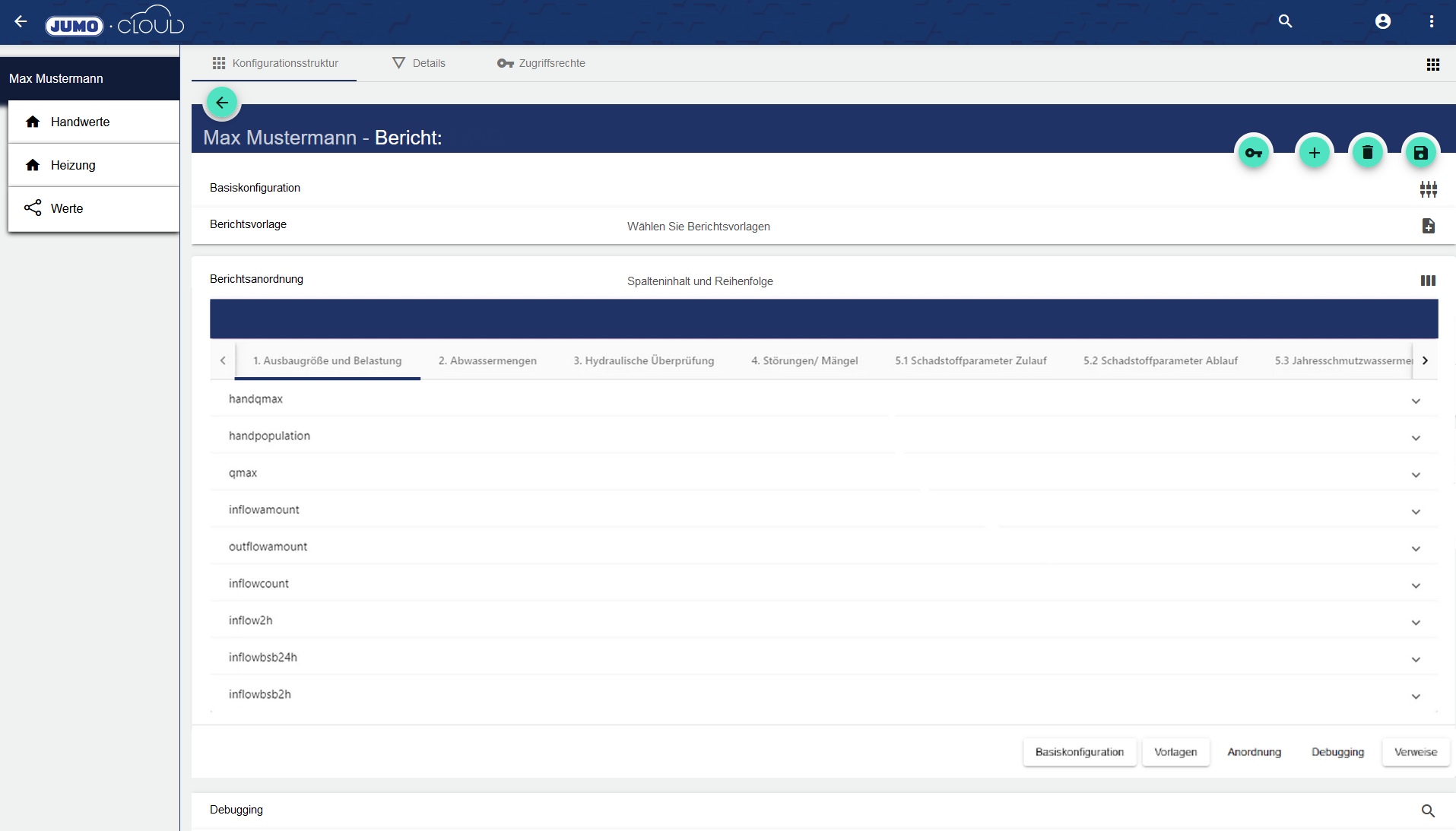1456x831 pixels.
Task: Open the three-dot overflow menu
Action: point(1431,21)
